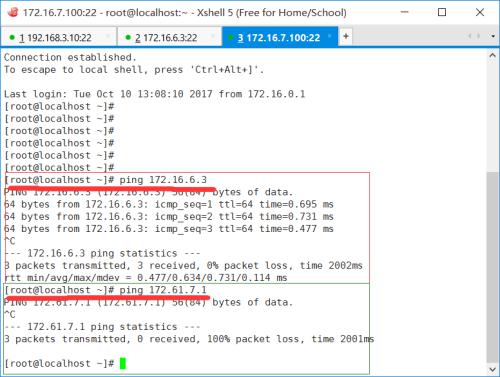
Task: Close the Xshell window
Action: 480,12
